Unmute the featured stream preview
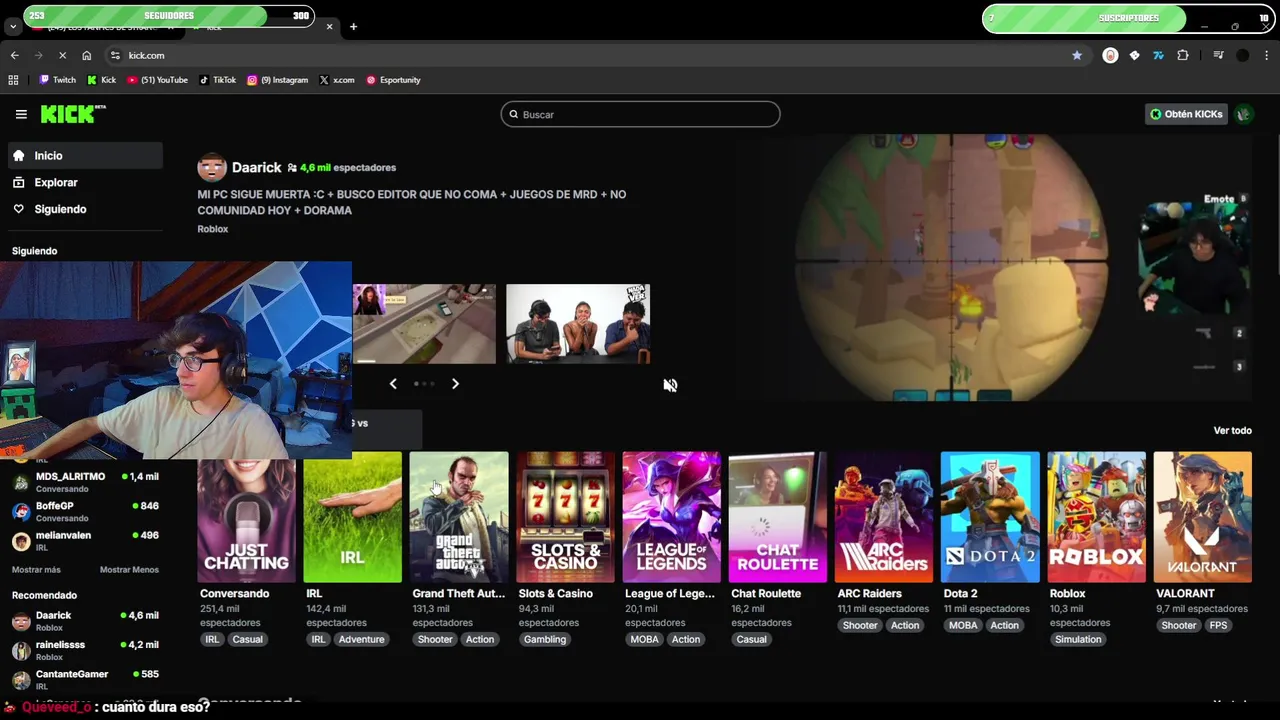1280x720 pixels. [x=670, y=385]
